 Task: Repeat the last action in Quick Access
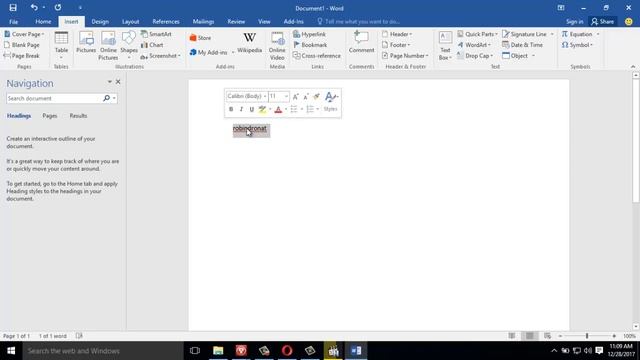pyautogui.click(x=58, y=8)
